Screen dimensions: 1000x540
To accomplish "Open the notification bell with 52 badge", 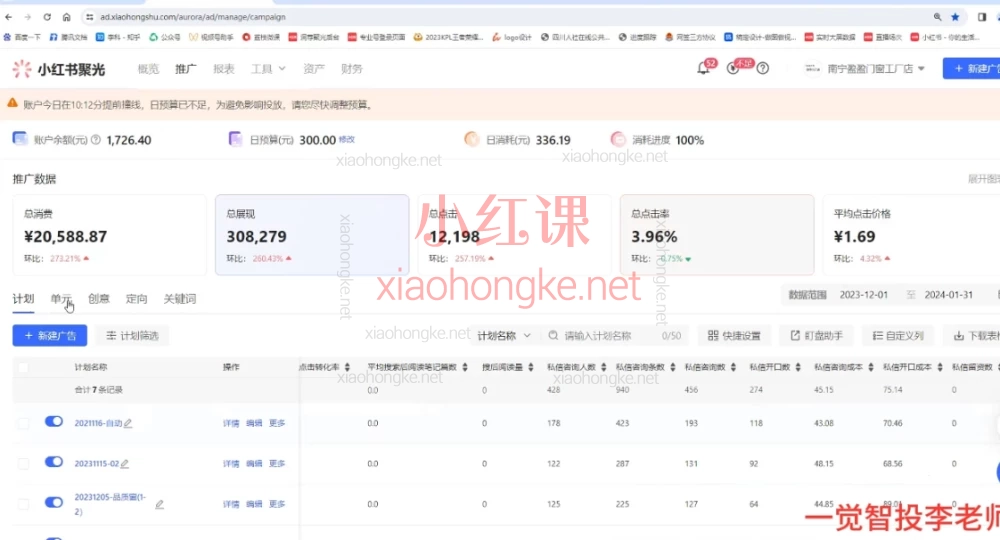I will pyautogui.click(x=703, y=68).
